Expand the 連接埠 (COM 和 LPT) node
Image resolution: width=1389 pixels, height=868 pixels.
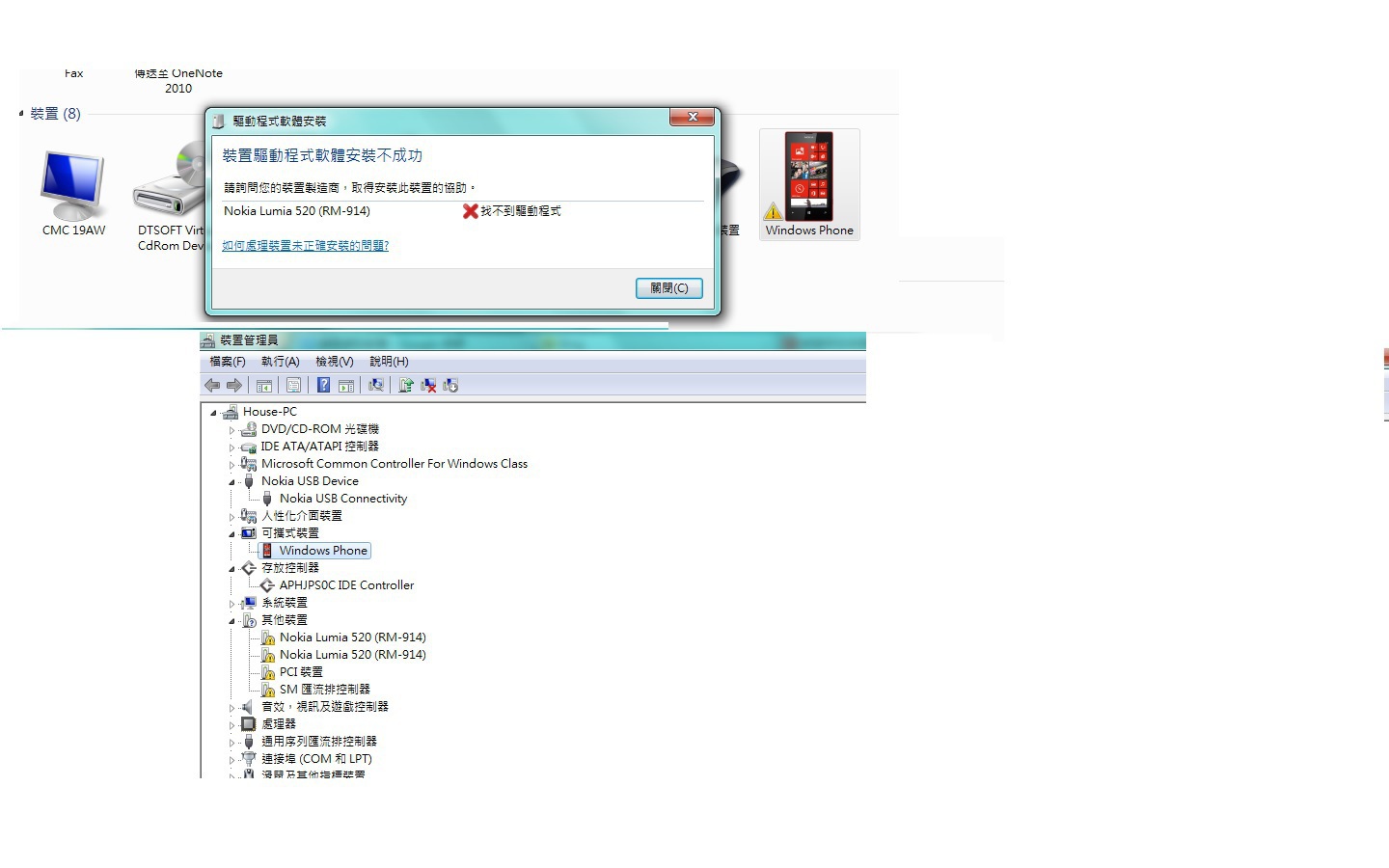tap(231, 760)
